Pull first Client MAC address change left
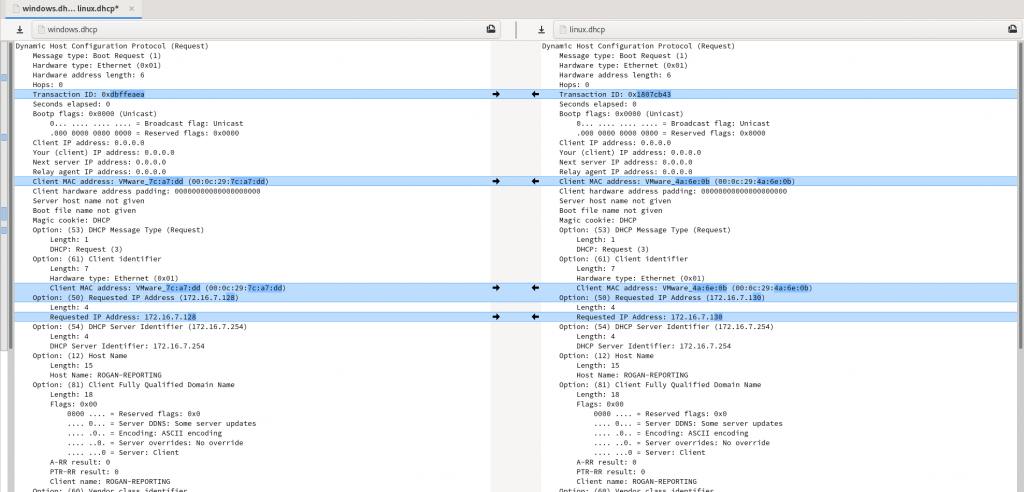Screen dimensions: 1024x492 pos(533,181)
